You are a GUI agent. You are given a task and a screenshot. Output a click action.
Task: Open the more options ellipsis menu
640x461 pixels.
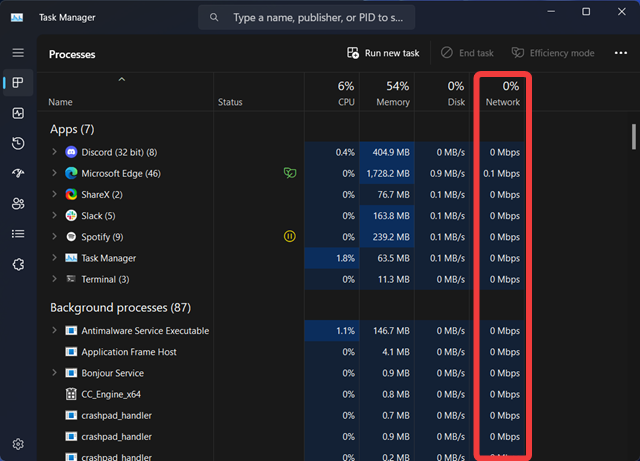621,53
